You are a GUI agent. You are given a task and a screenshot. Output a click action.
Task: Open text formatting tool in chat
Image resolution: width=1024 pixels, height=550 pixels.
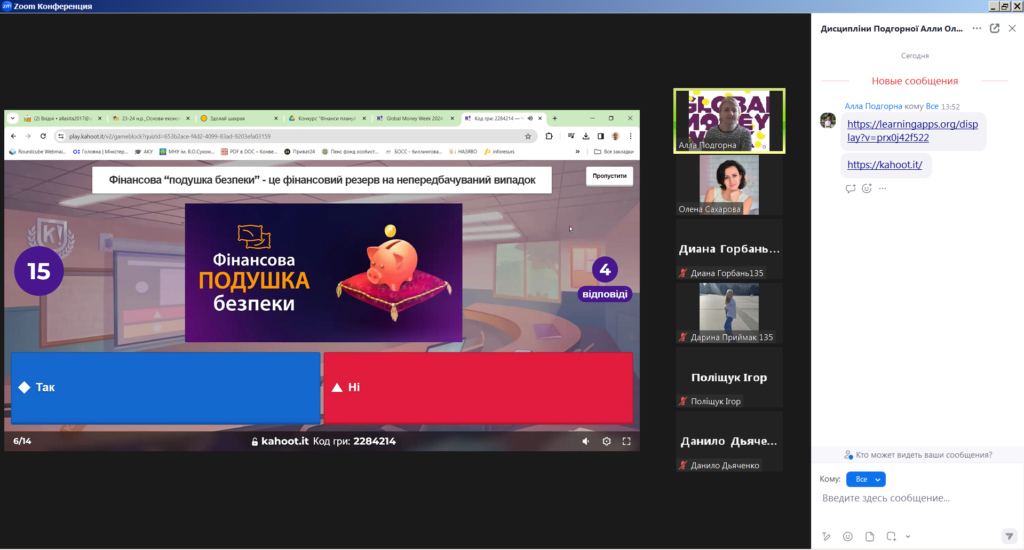[826, 536]
